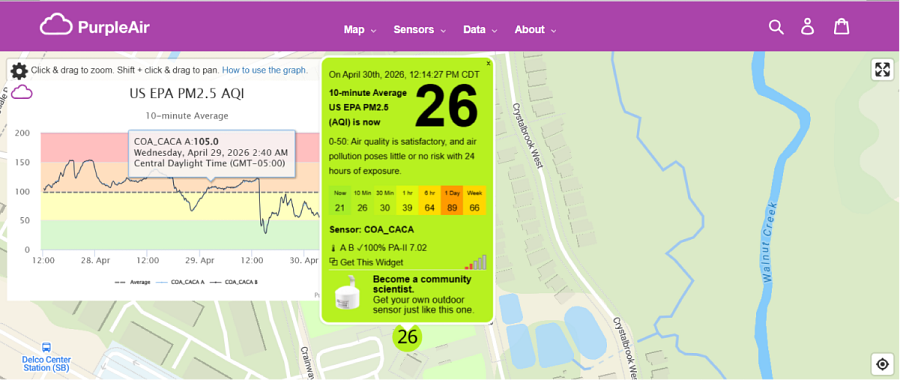Image resolution: width=900 pixels, height=380 pixels.
Task: Toggle fullscreen map icon
Action: (x=882, y=69)
